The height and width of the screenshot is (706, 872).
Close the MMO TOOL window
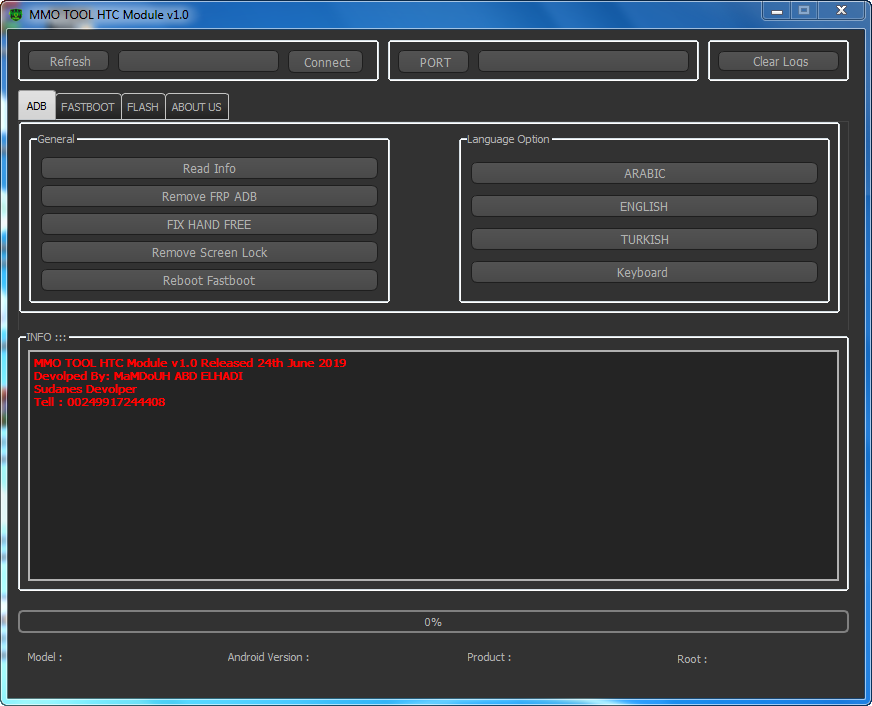click(x=841, y=11)
